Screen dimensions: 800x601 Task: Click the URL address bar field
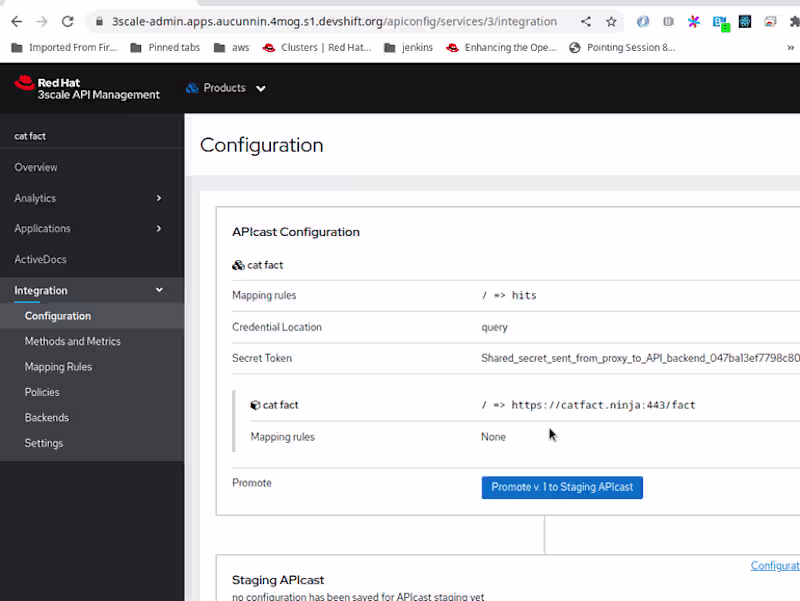point(334,21)
